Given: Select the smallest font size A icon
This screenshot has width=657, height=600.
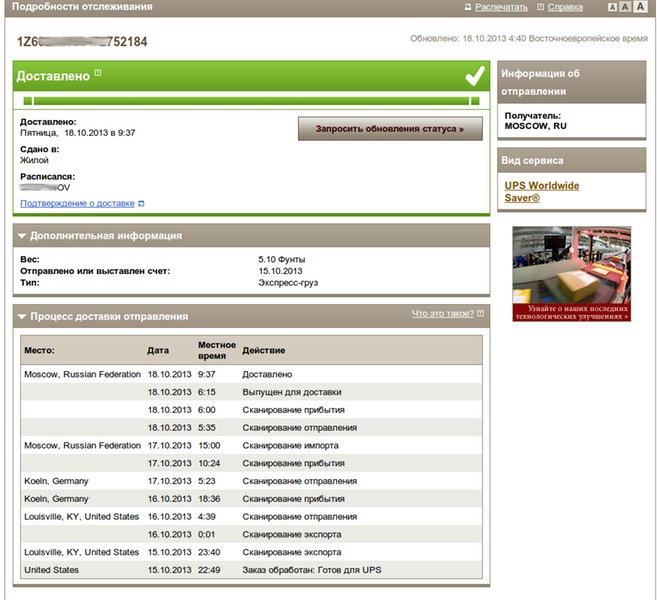Looking at the screenshot, I should (612, 7).
